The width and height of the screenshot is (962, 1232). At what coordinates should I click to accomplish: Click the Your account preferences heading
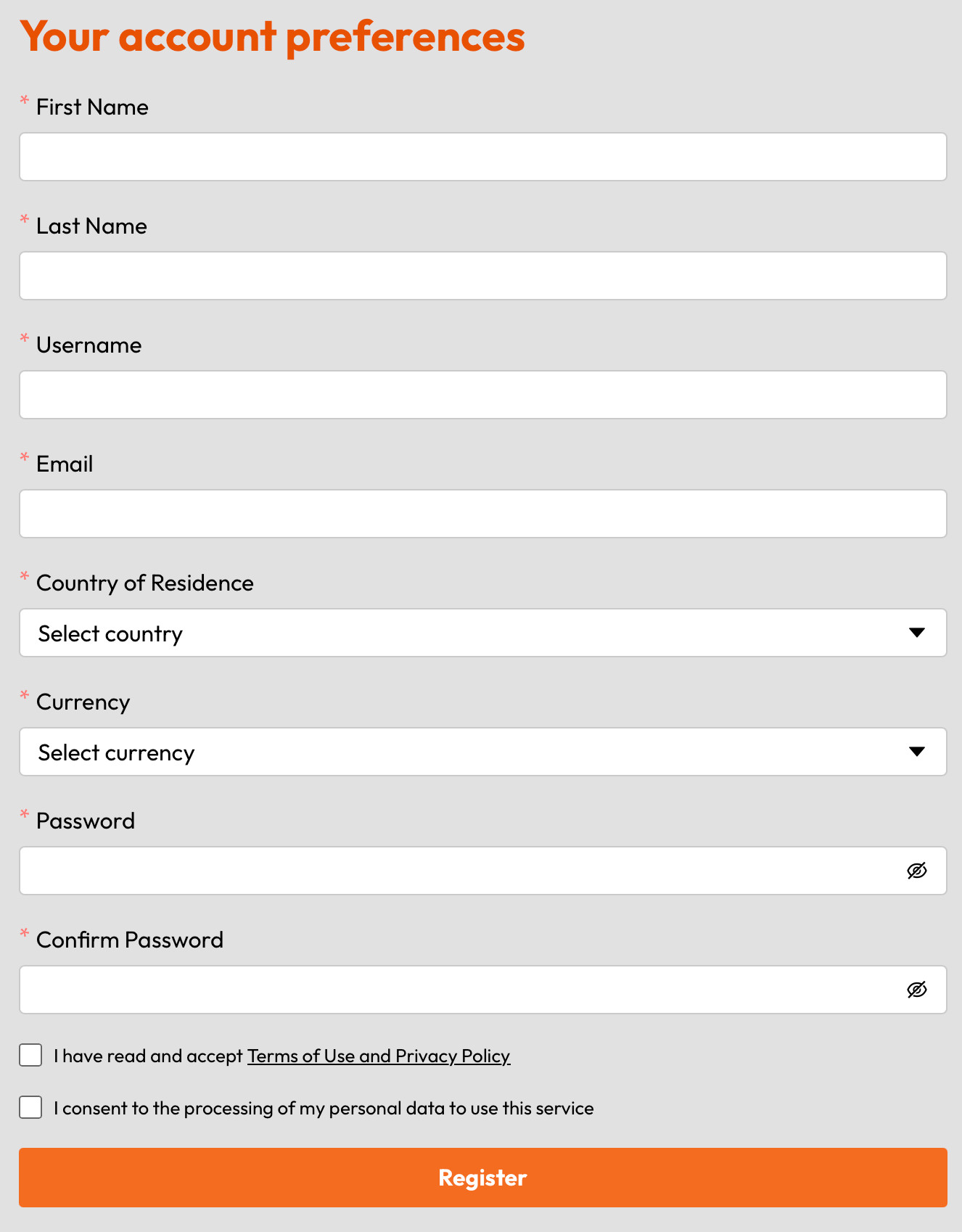coord(272,36)
